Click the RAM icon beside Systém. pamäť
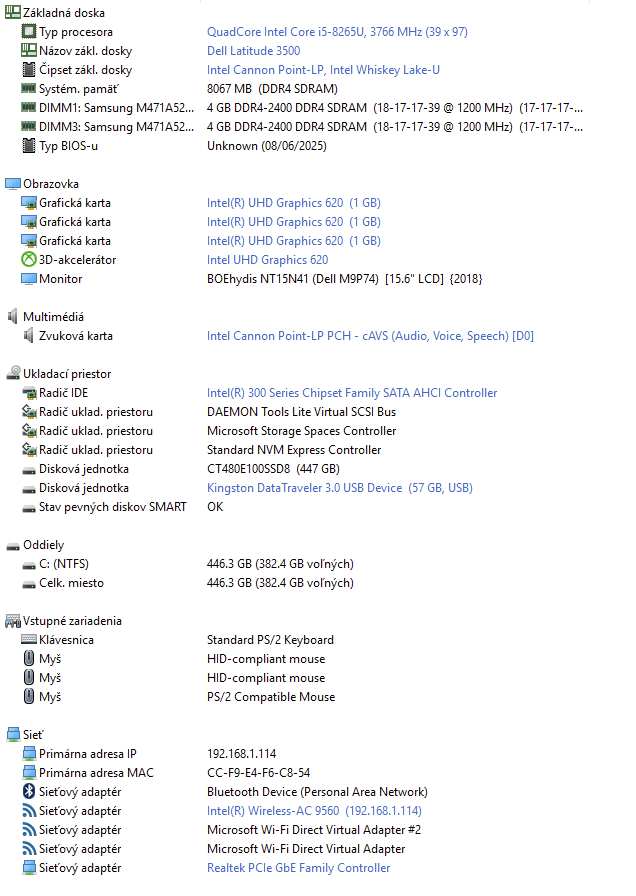 pos(29,88)
